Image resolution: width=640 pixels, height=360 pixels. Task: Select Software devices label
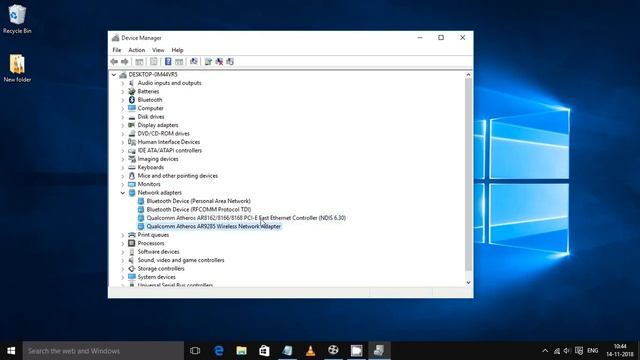click(158, 252)
